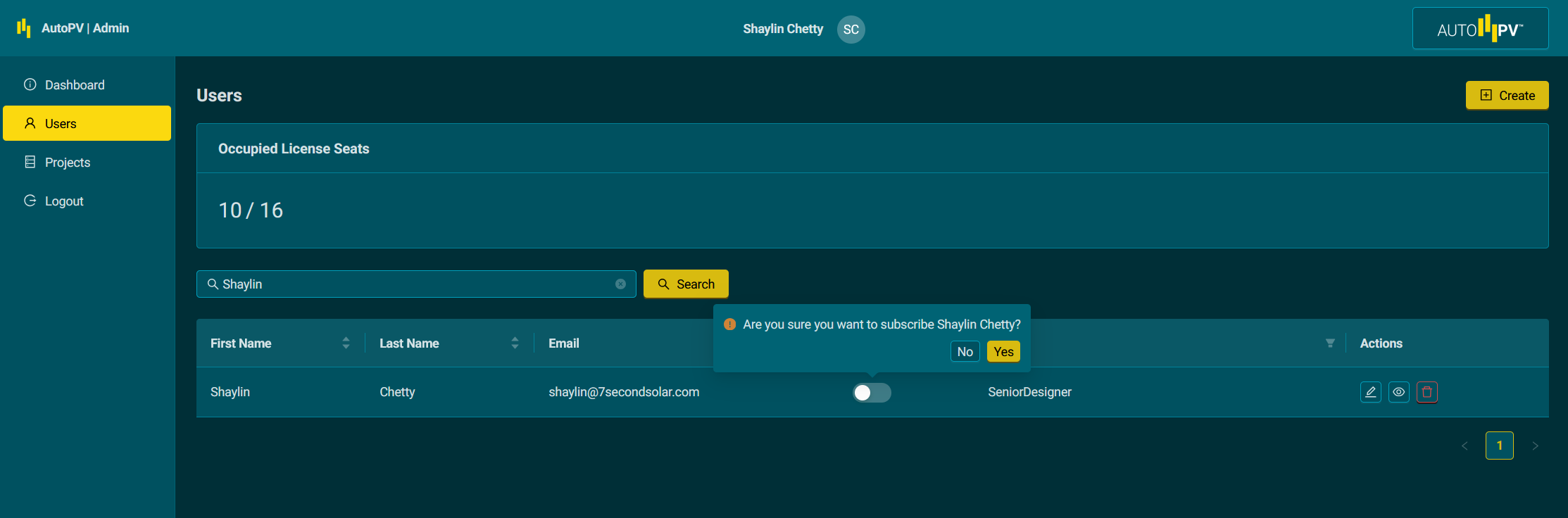The image size is (1568, 518).
Task: Click the Create button
Action: (x=1507, y=96)
